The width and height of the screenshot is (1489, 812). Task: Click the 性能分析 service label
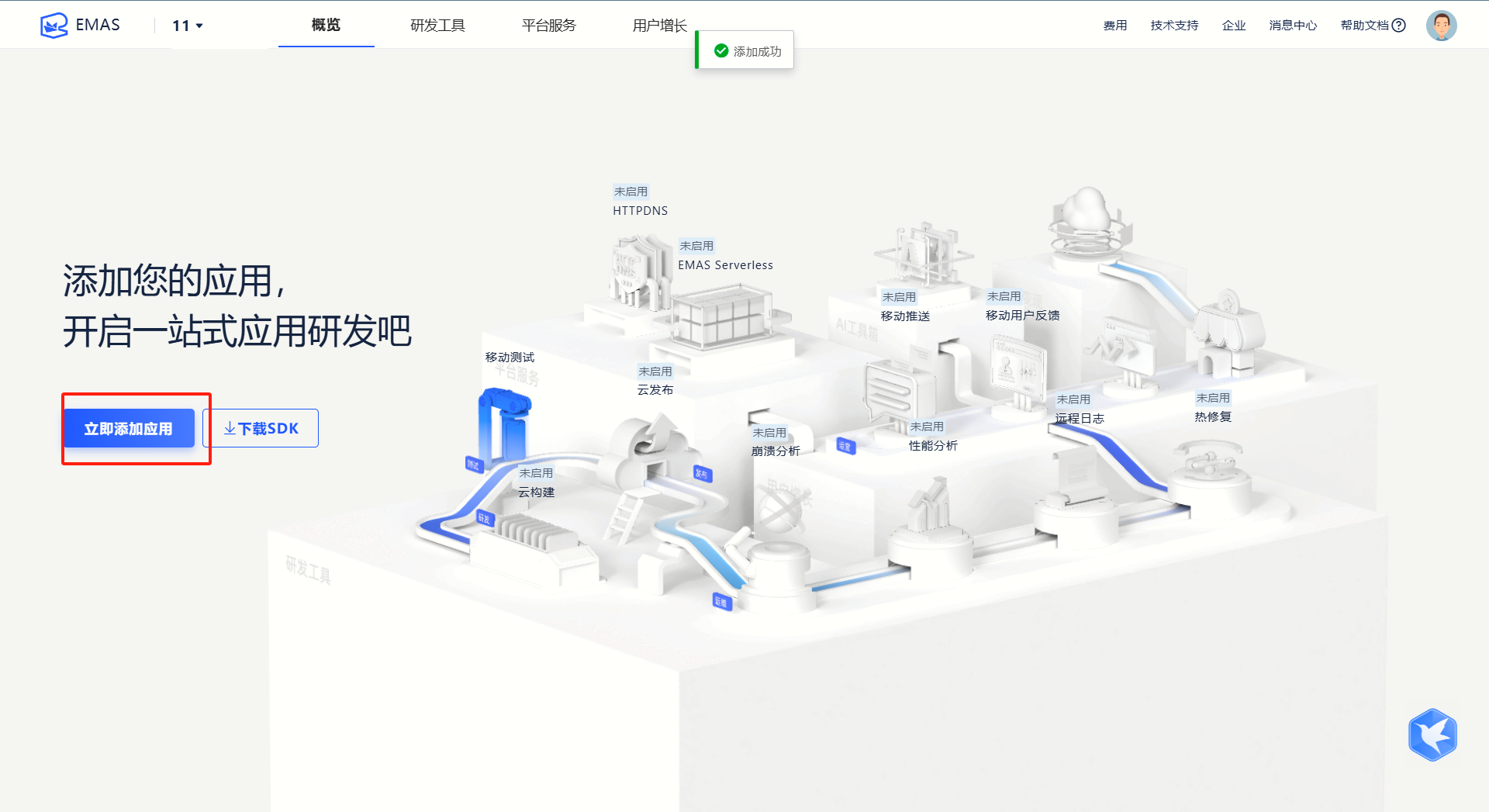pyautogui.click(x=933, y=446)
